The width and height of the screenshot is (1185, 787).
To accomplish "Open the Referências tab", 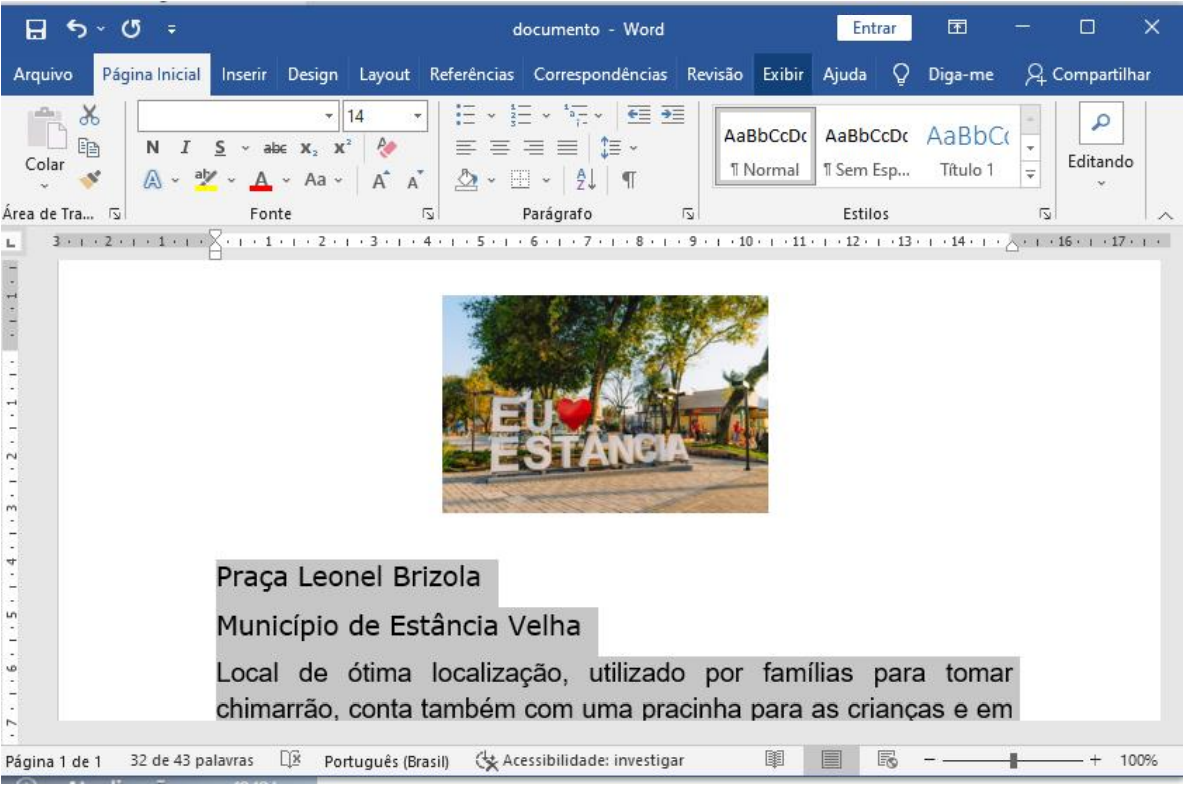I will pos(472,74).
